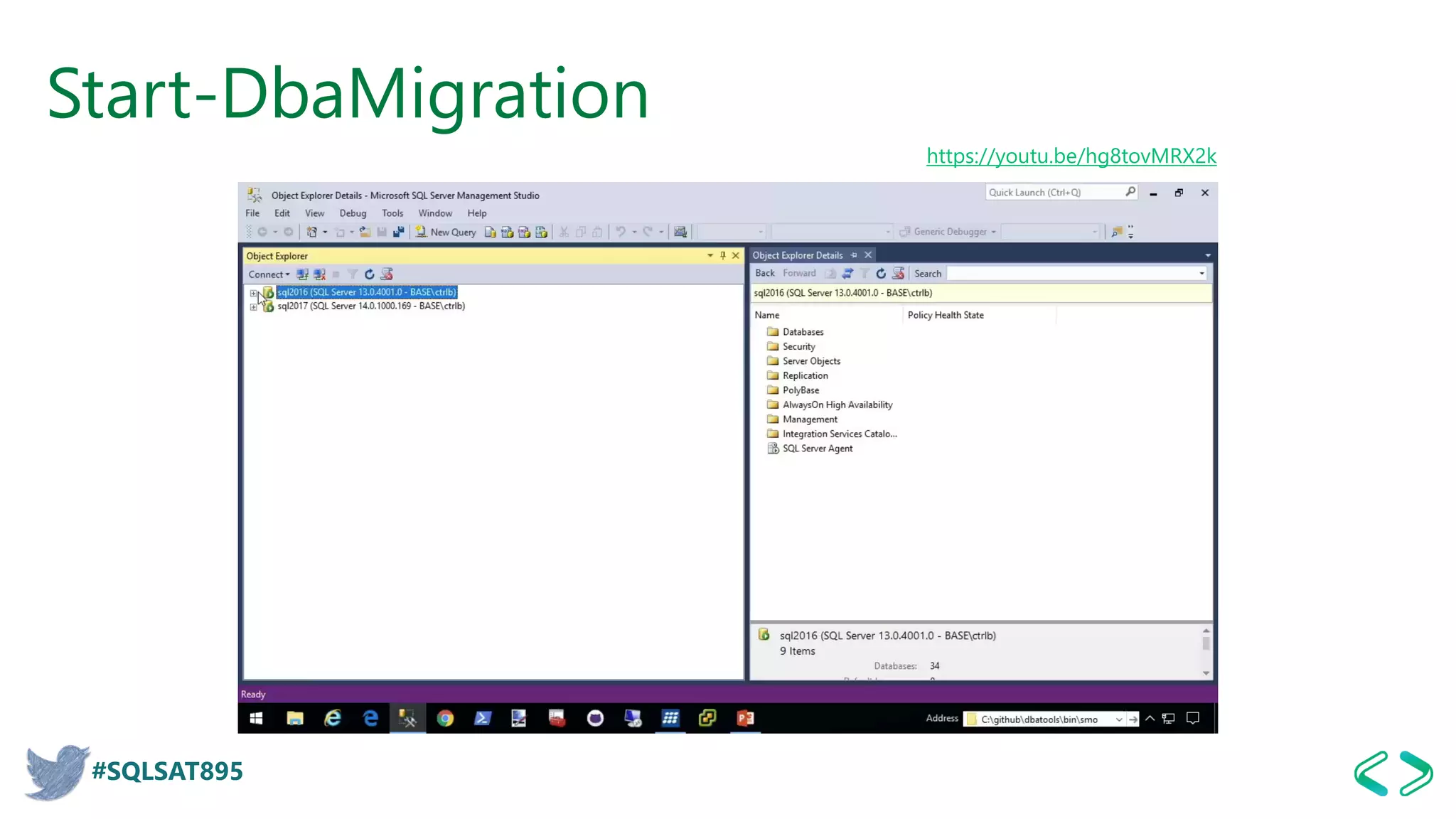This screenshot has width=1456, height=819.
Task: Click the Save All toolbar icon
Action: pyautogui.click(x=399, y=232)
